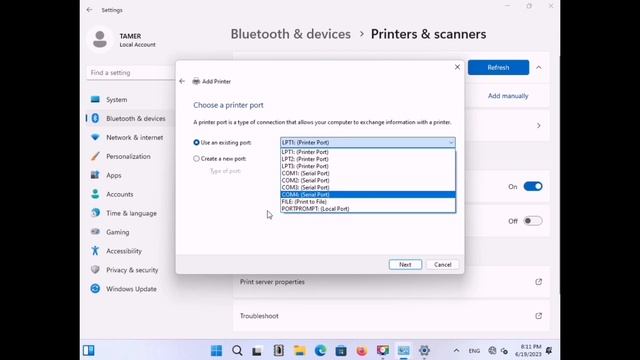Click the Windows Start button
This screenshot has width=640, height=360.
tap(216, 350)
